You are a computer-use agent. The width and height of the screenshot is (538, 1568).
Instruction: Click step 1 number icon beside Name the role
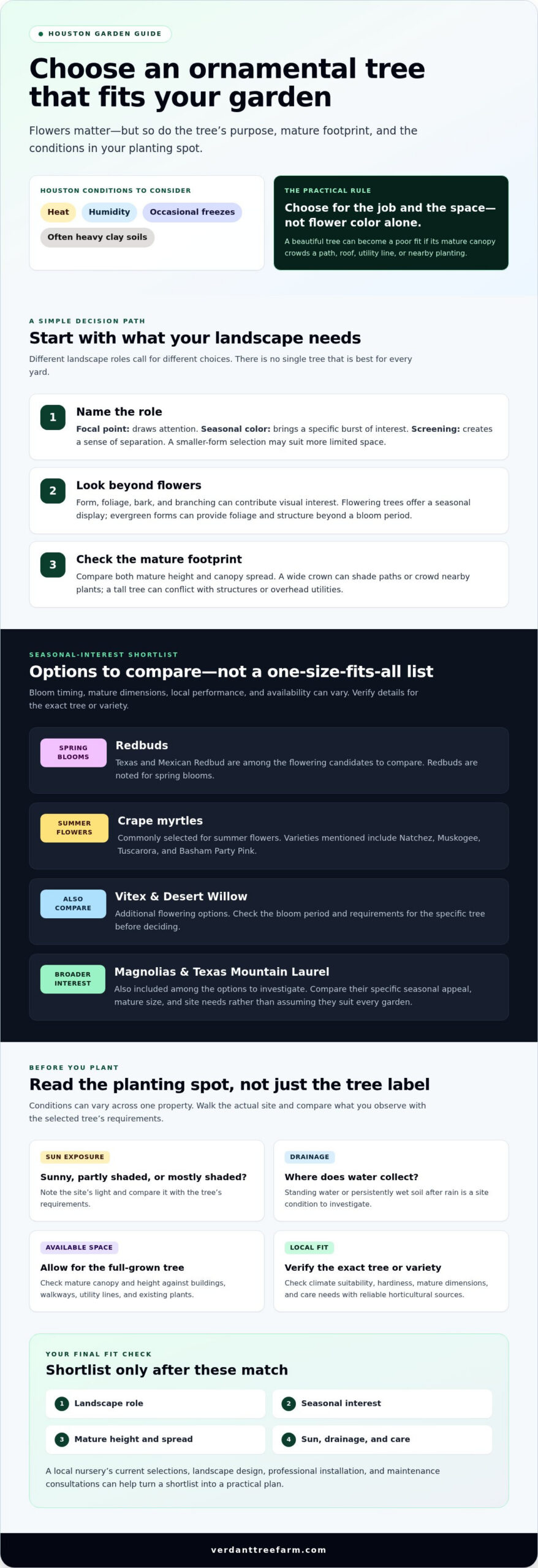click(53, 417)
